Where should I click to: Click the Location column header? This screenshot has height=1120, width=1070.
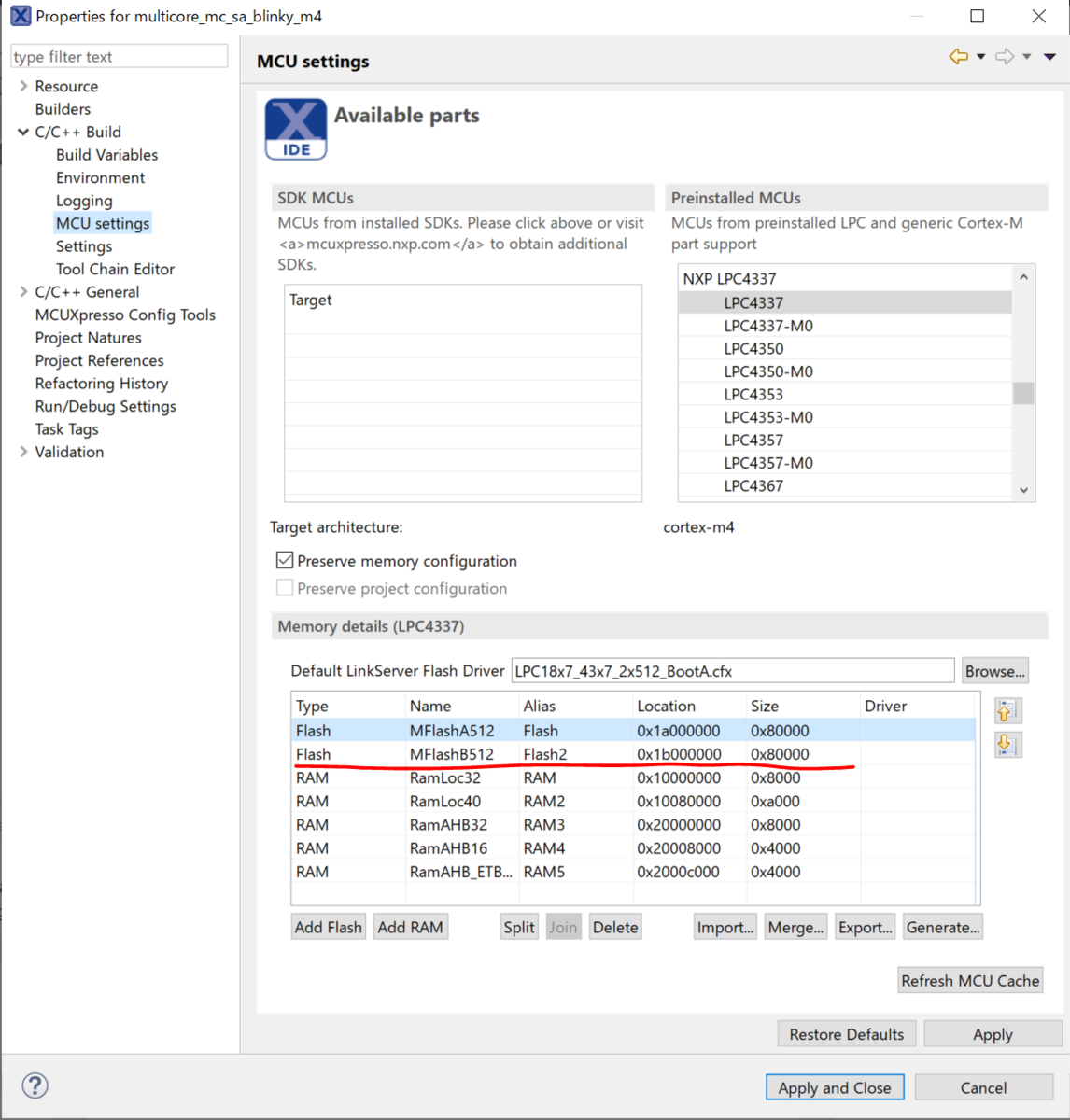click(x=689, y=706)
